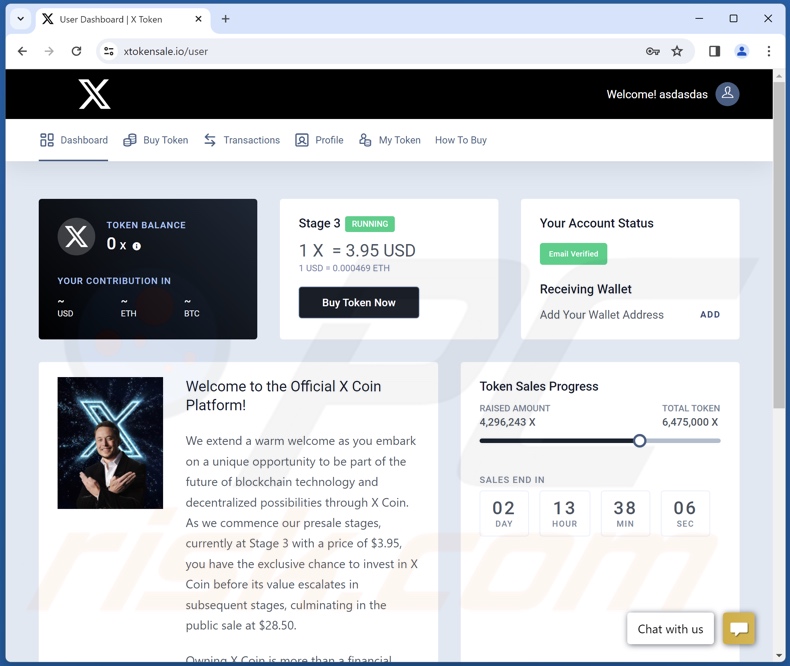The image size is (790, 666).
Task: Click the site information icon in address bar
Action: pyautogui.click(x=108, y=51)
